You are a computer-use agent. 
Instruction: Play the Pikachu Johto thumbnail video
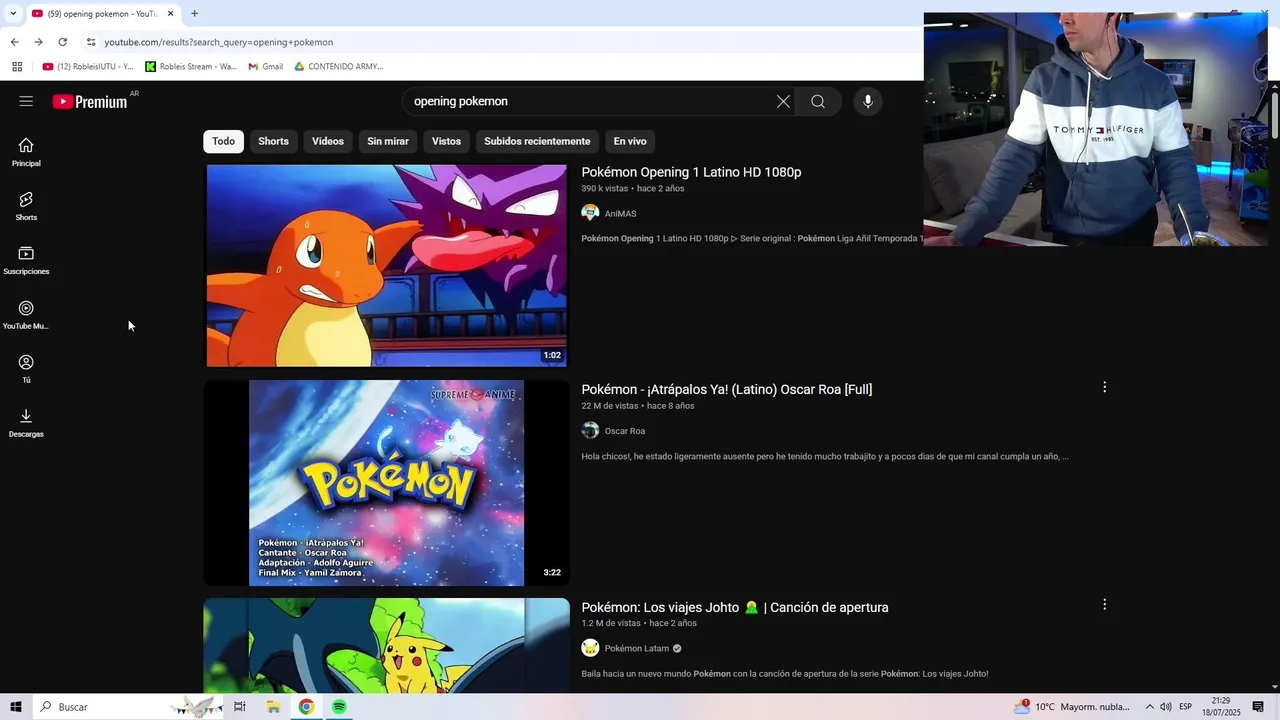(386, 645)
